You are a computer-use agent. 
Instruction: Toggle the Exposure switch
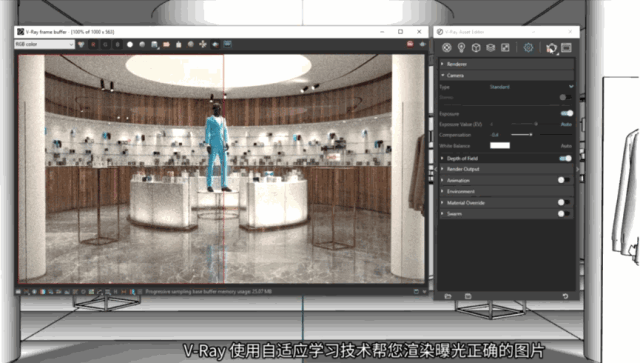(x=567, y=113)
